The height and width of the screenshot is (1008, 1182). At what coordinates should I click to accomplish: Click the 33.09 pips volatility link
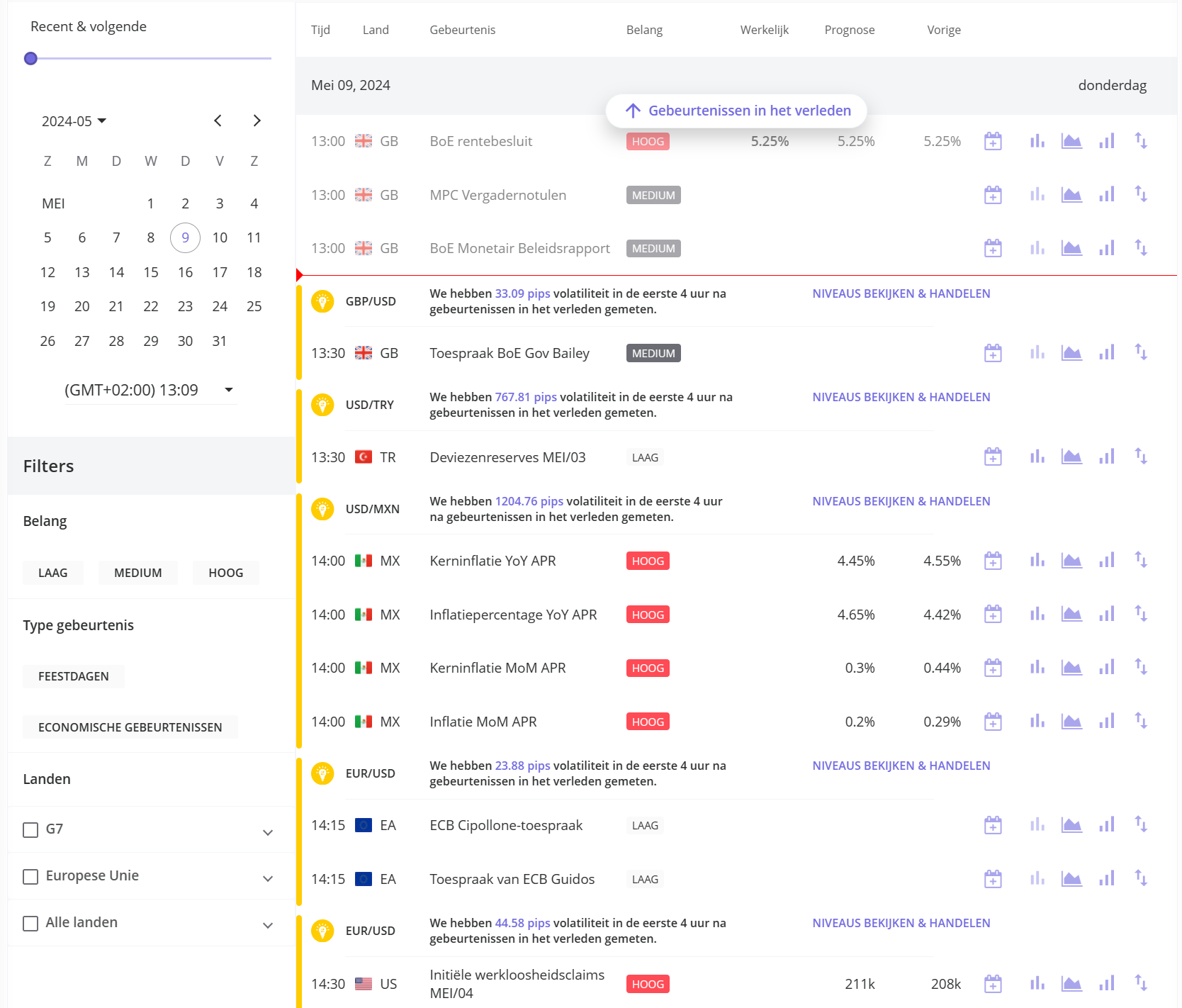point(522,293)
